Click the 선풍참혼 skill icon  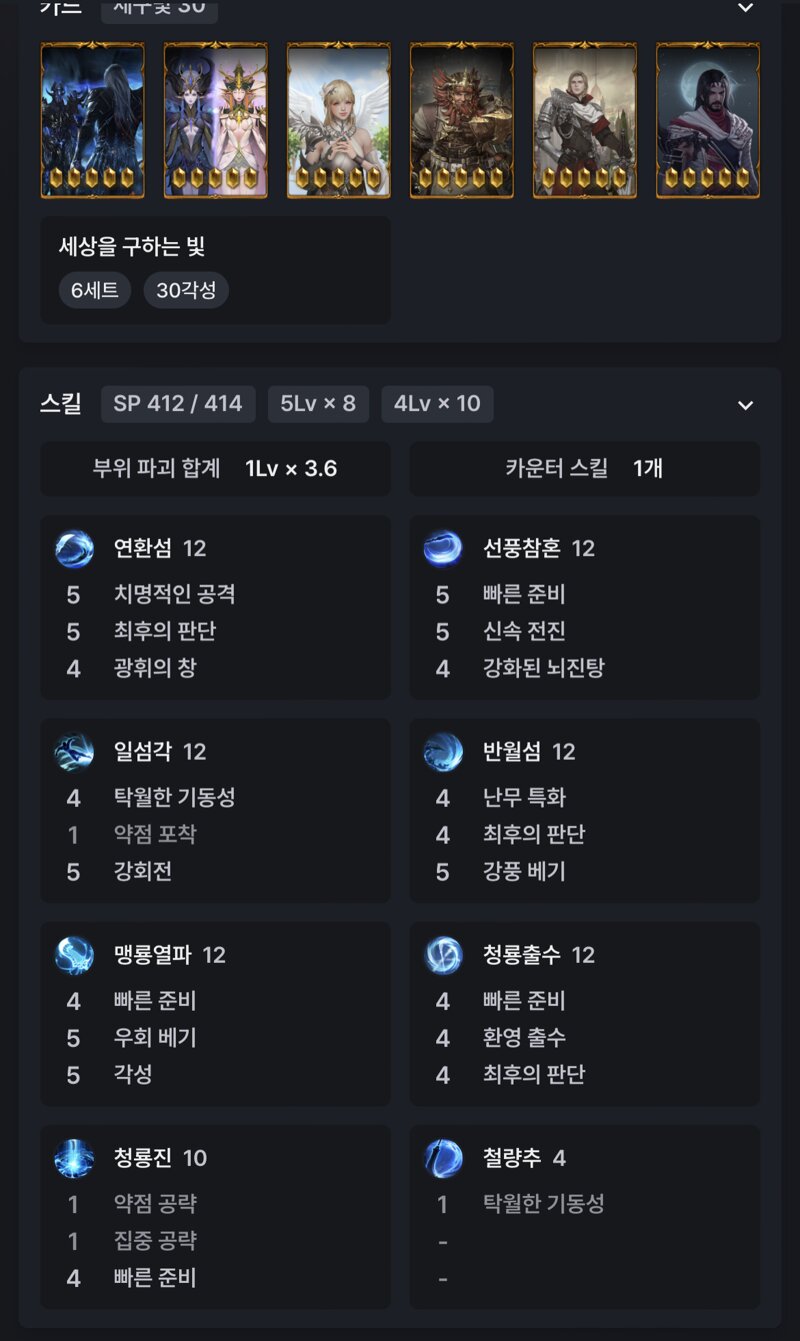(x=443, y=548)
